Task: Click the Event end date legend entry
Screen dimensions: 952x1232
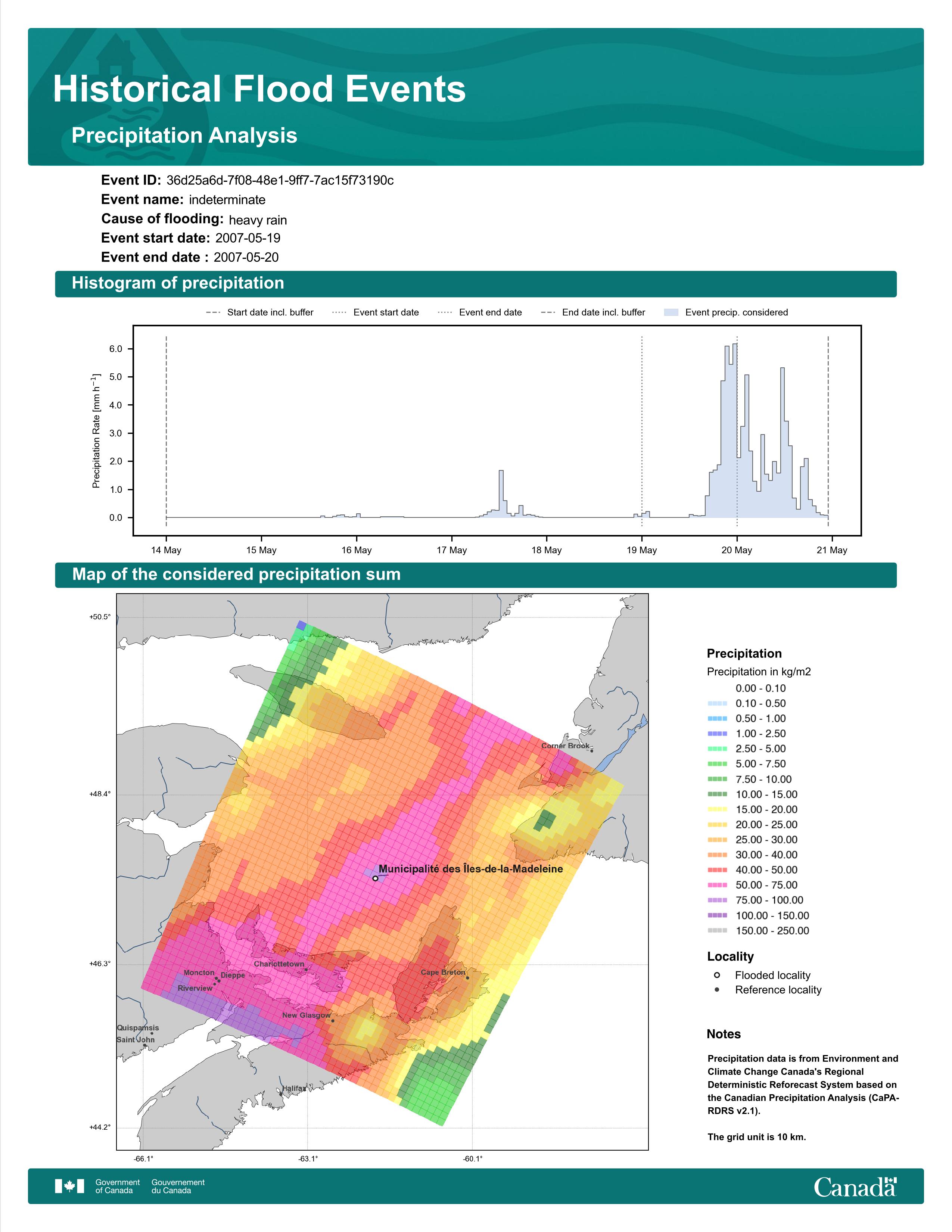Action: click(480, 312)
